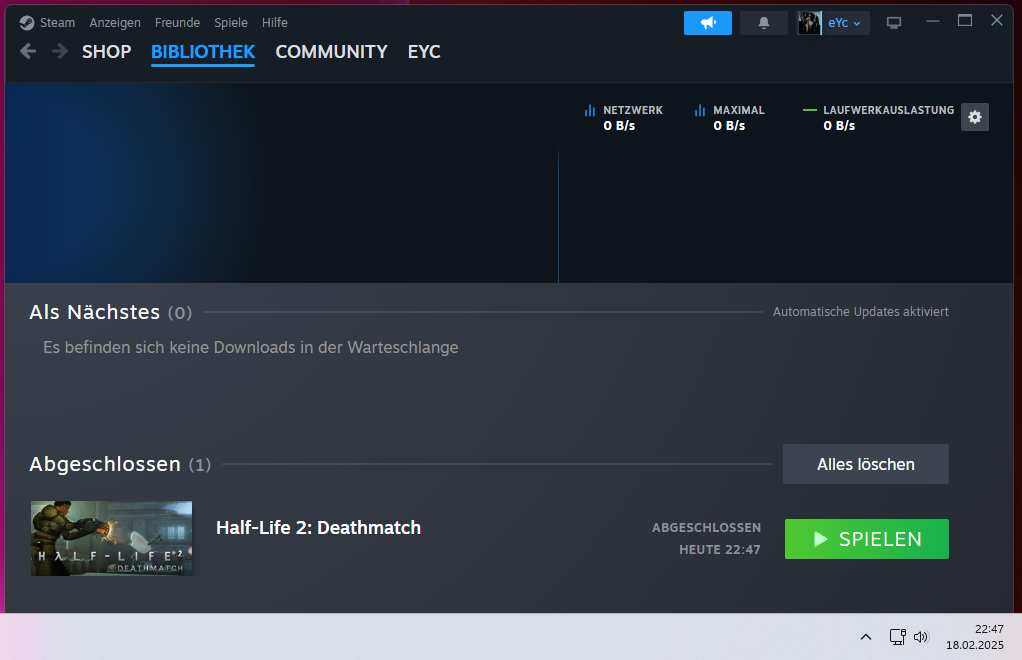The width and height of the screenshot is (1022, 660).
Task: Open the Freunde menu
Action: point(177,23)
